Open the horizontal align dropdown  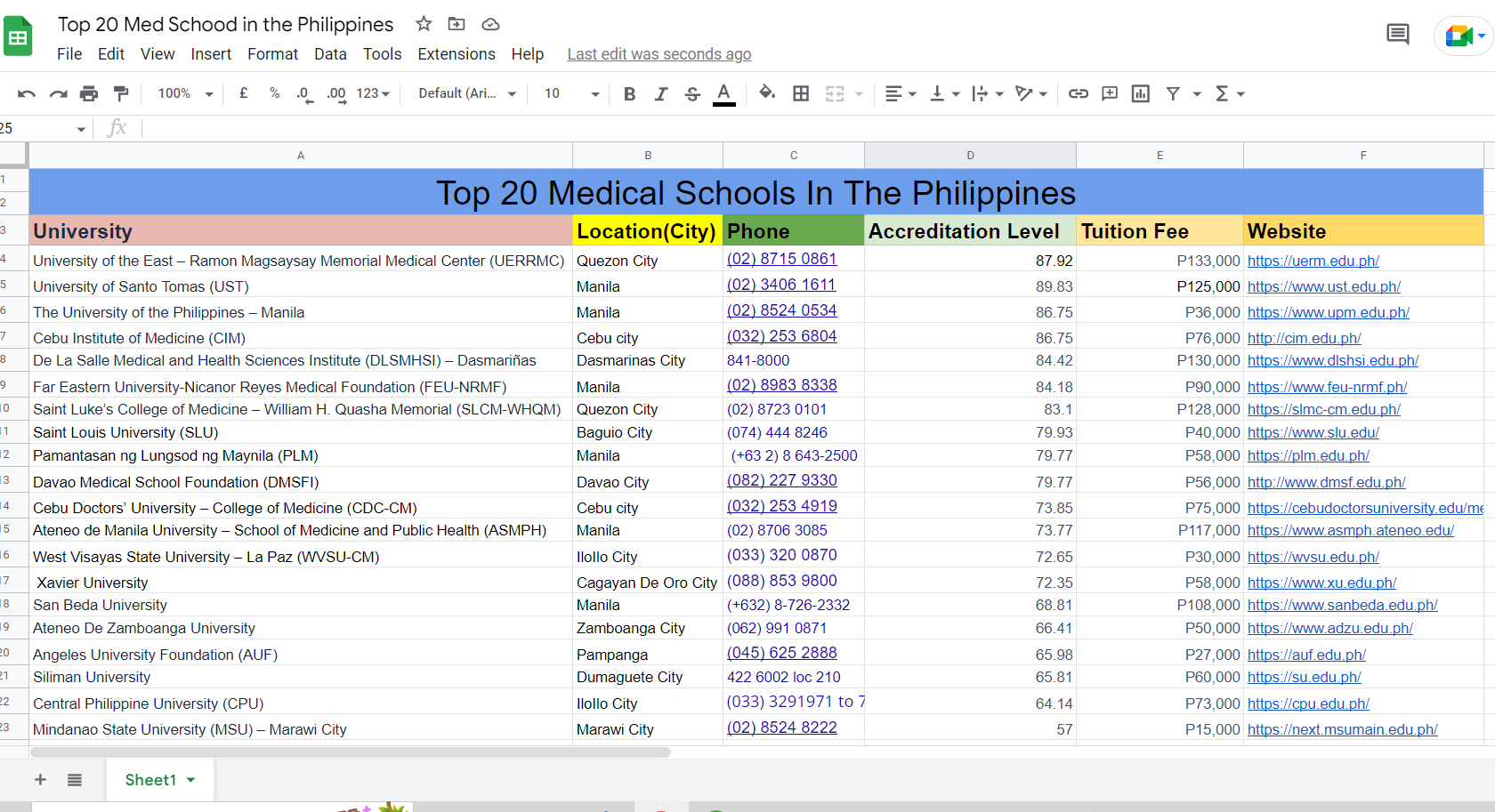tap(901, 93)
